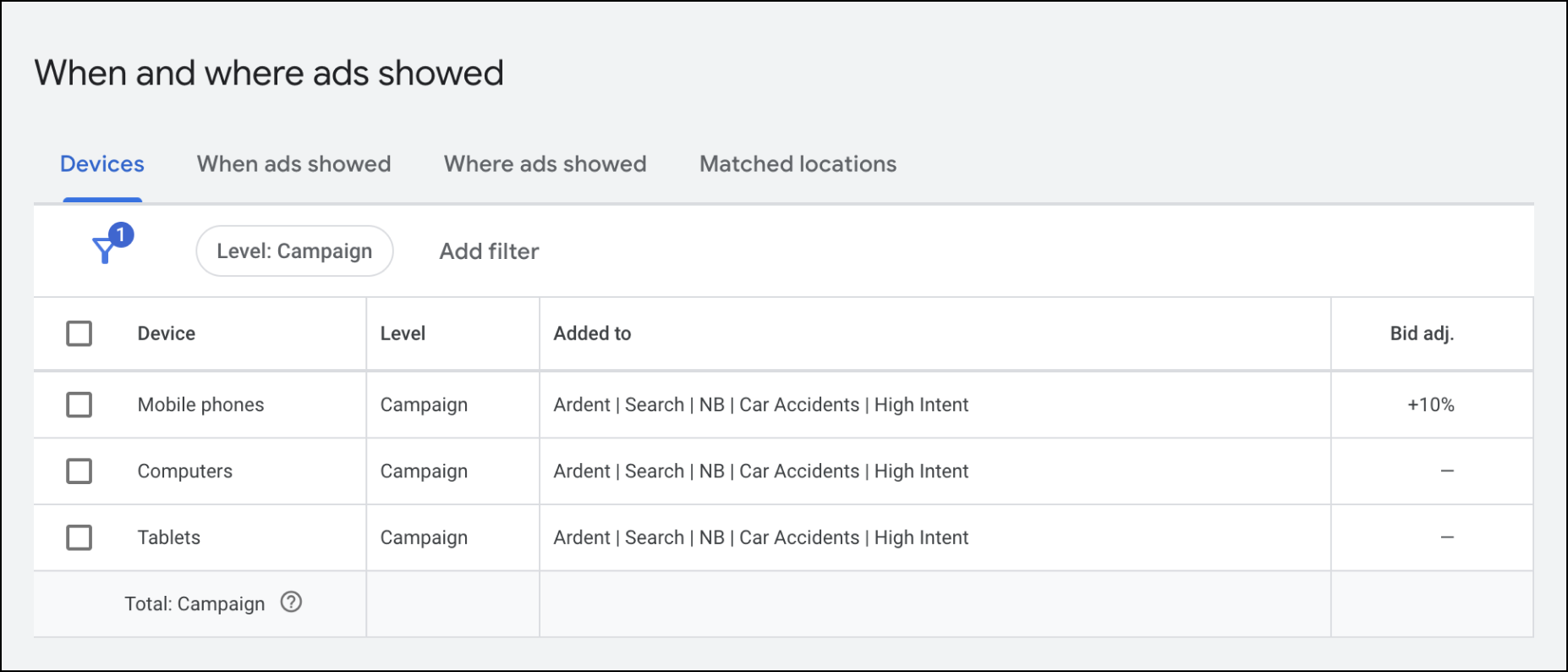Open the Level: Campaign filter chip
The image size is (1568, 672).
(x=294, y=251)
